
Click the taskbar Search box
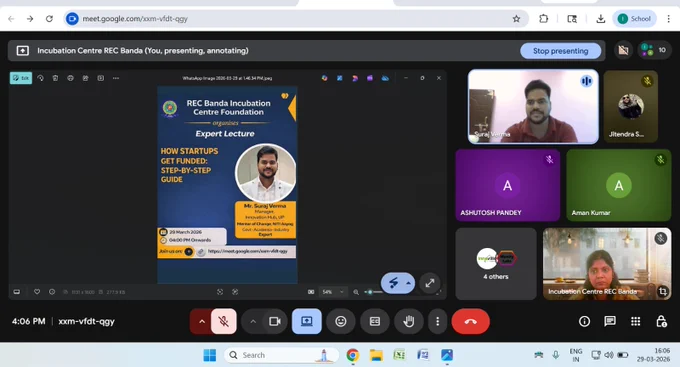[281, 355]
